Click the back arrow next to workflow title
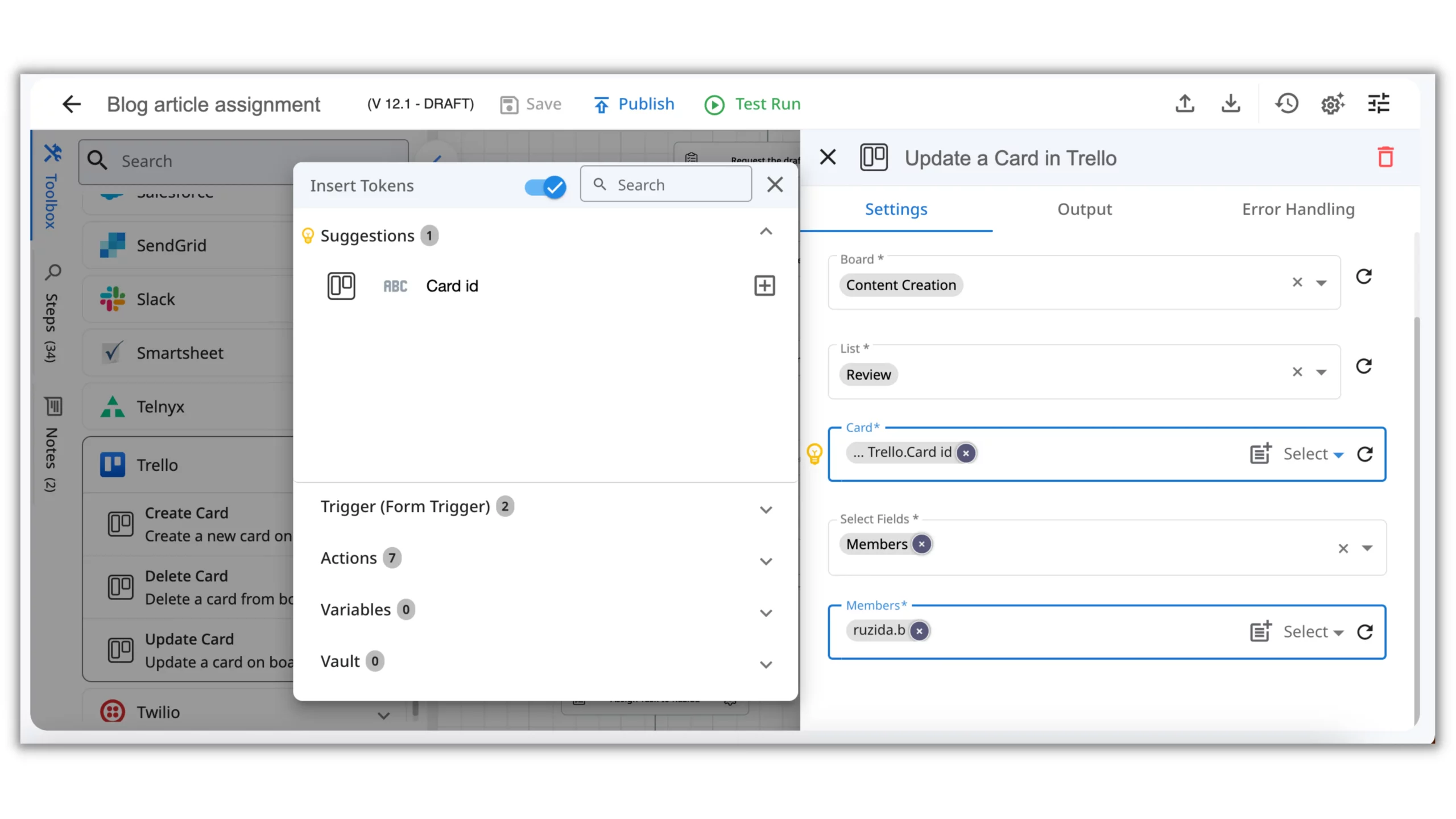Viewport: 1456px width, 819px height. (x=72, y=104)
